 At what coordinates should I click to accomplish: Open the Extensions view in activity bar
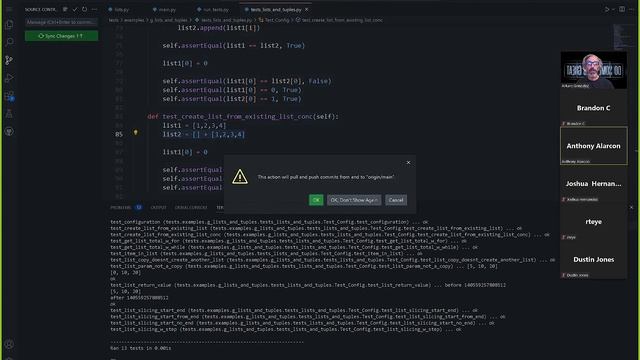point(9,96)
